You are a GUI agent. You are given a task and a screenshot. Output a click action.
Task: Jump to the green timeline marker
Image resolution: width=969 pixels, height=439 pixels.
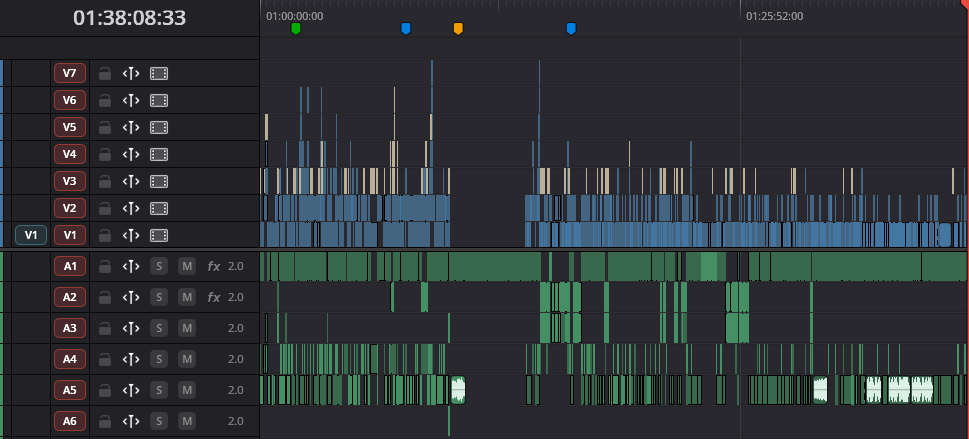pos(295,28)
